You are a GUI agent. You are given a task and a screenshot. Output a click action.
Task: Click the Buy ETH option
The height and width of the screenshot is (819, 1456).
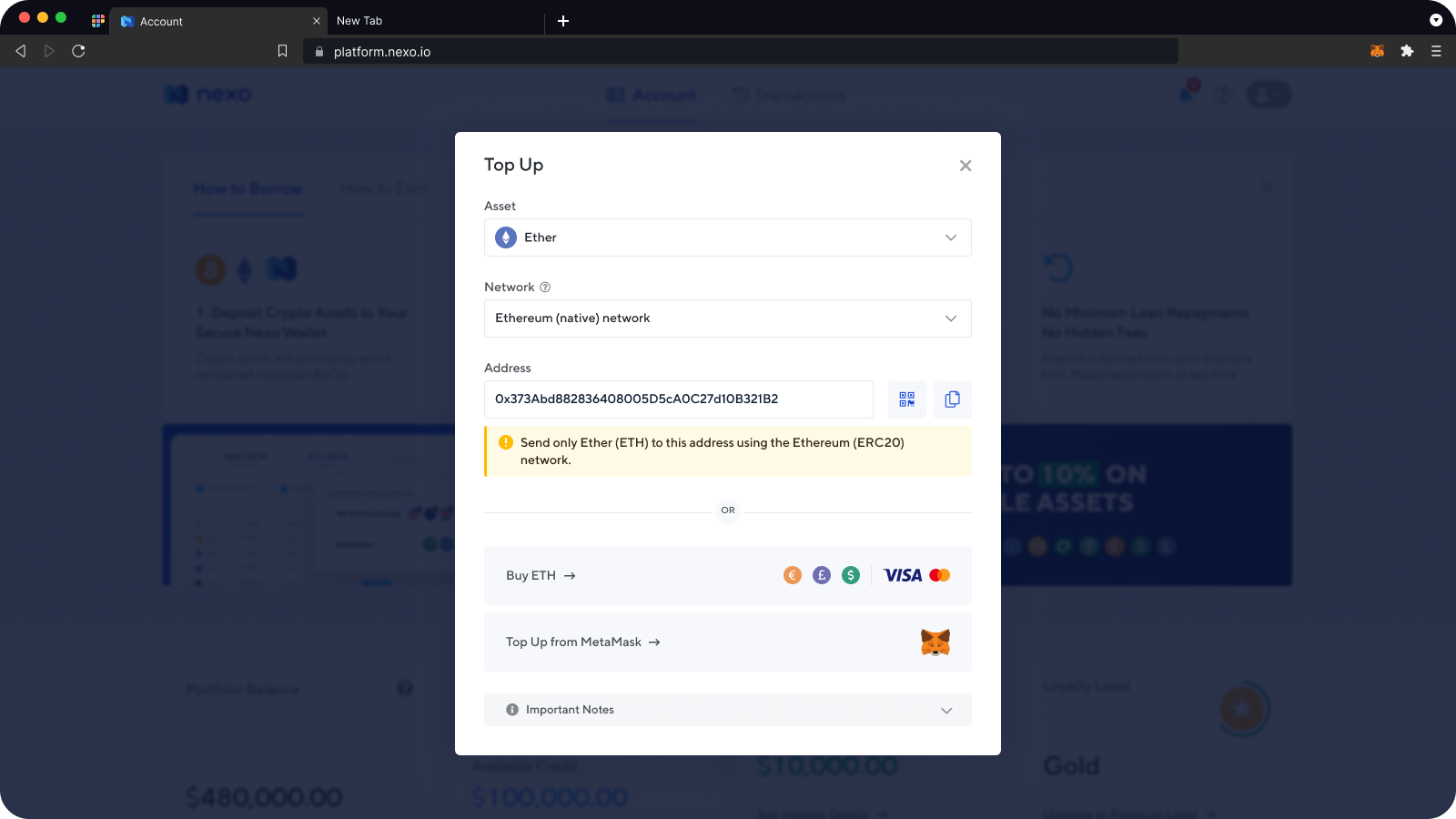(x=728, y=575)
